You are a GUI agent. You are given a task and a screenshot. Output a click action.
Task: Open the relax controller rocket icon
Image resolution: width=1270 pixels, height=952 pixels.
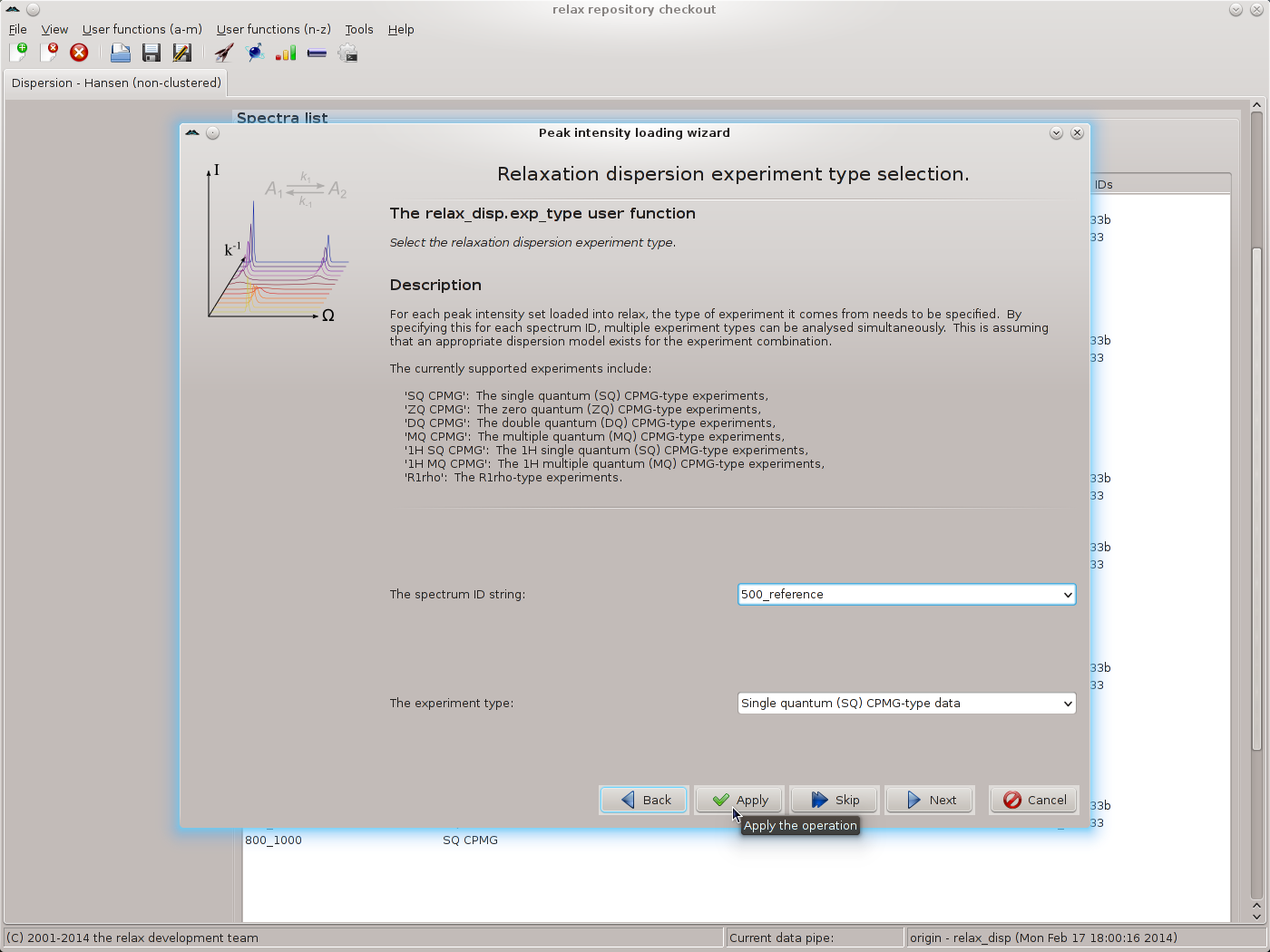224,53
